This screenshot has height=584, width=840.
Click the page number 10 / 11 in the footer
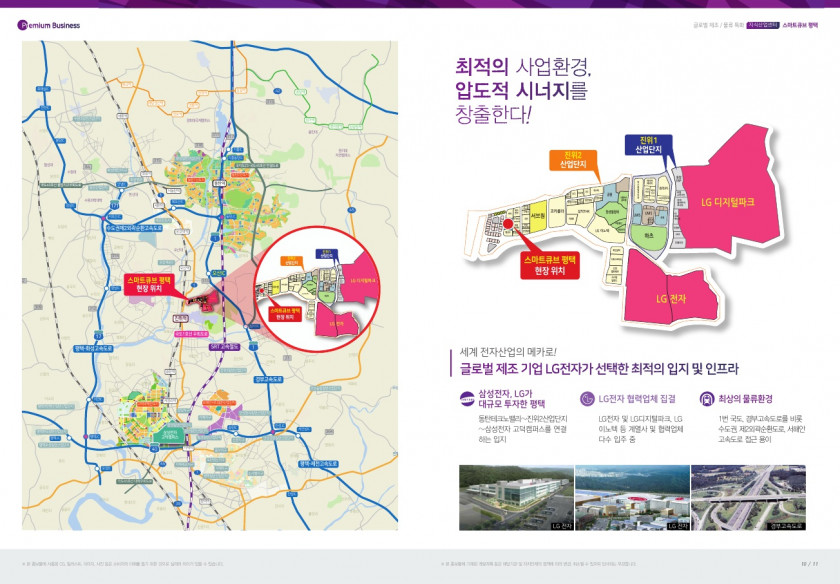(809, 564)
